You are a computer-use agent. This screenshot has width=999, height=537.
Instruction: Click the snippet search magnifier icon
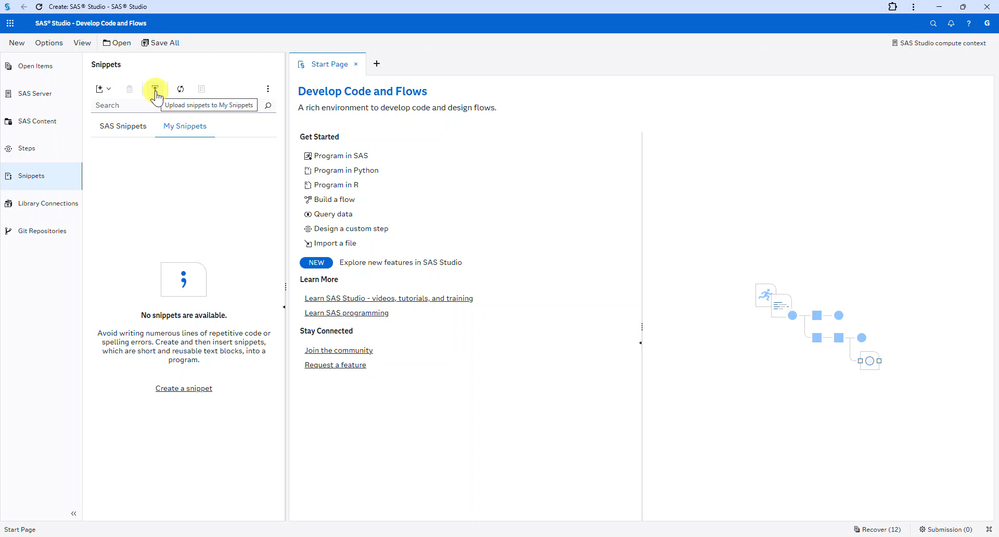pos(268,105)
